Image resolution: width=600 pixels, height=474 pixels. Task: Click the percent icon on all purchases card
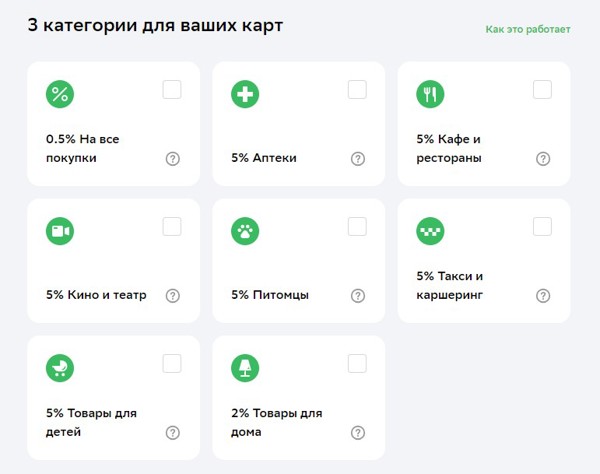60,95
